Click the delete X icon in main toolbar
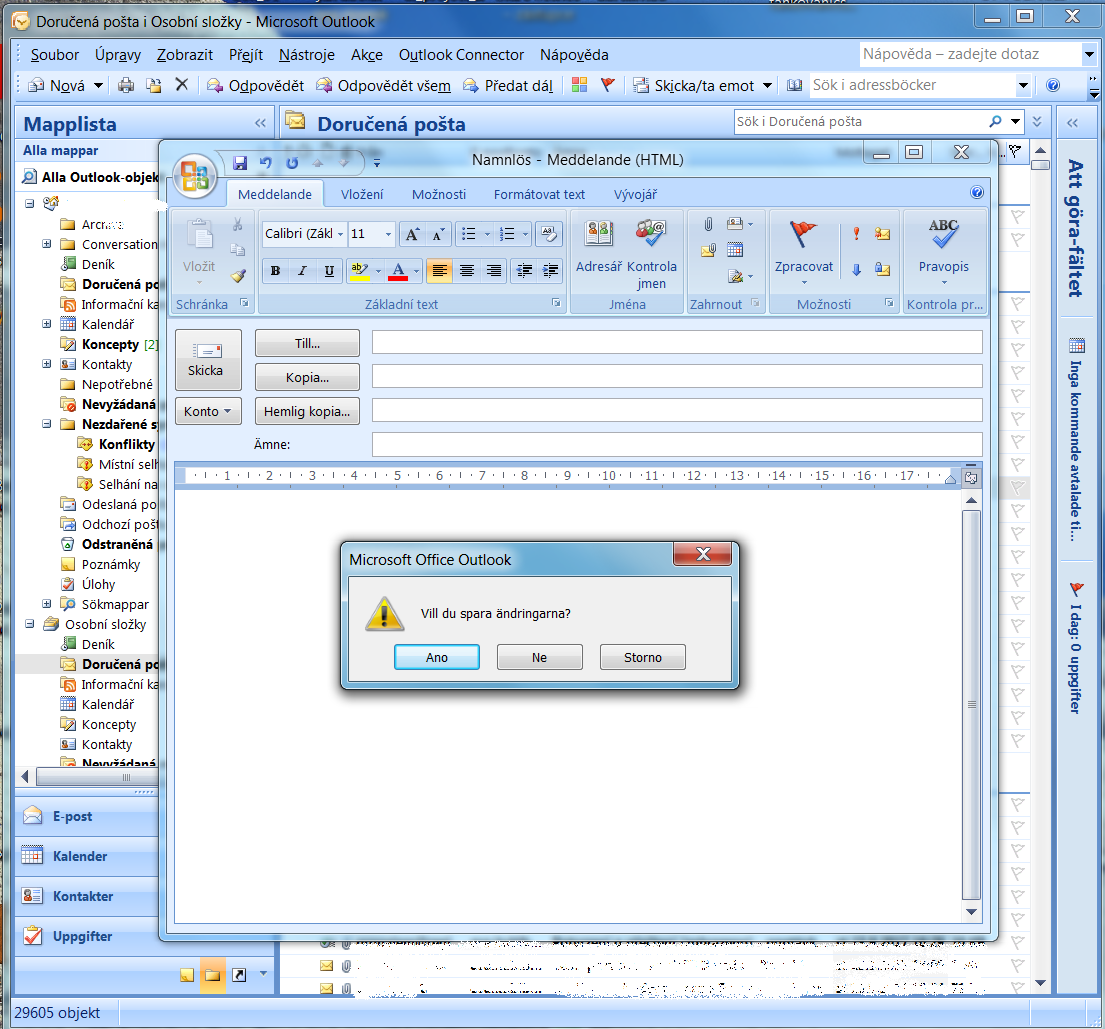Screen dimensions: 1105x1029 [x=182, y=85]
